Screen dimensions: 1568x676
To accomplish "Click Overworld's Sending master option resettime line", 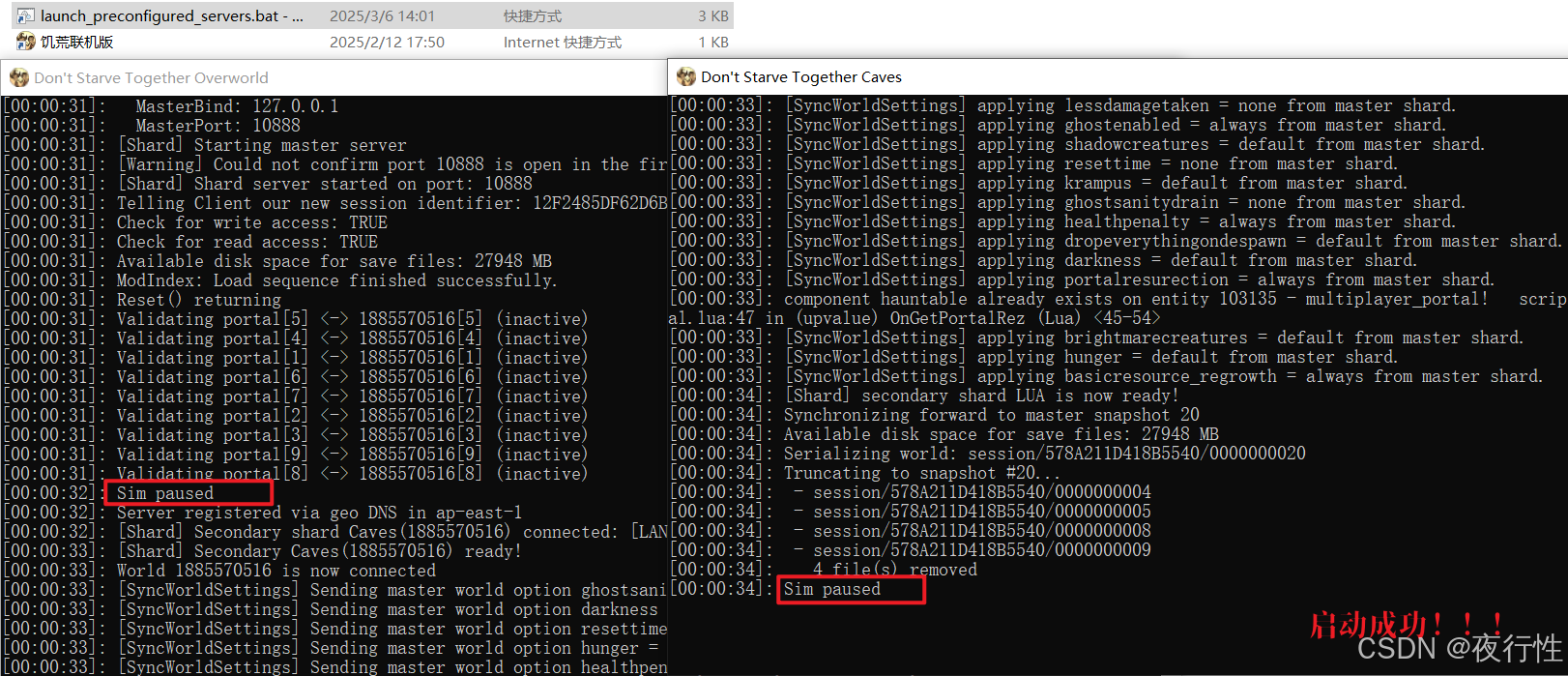I will (x=334, y=629).
